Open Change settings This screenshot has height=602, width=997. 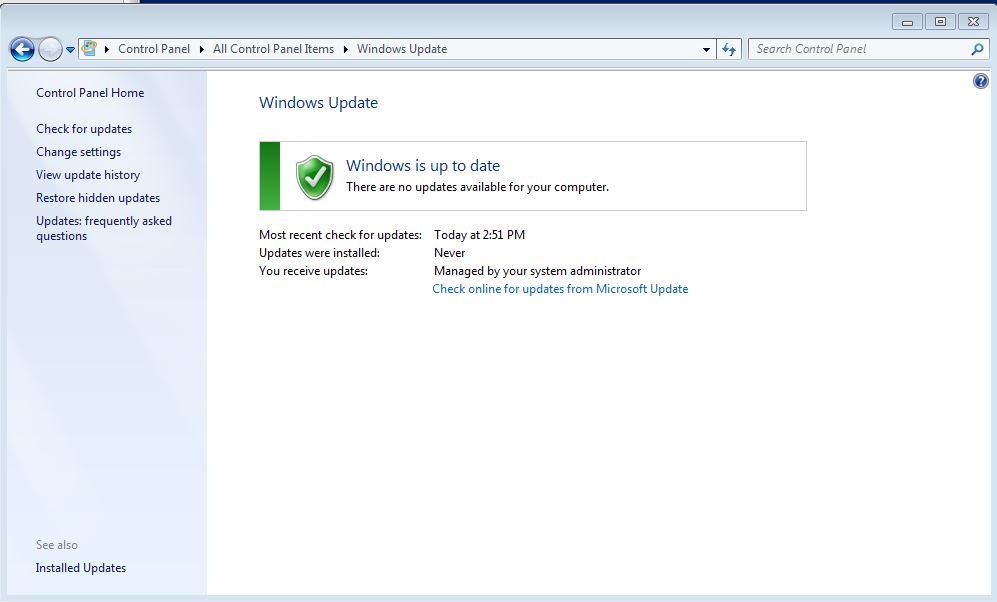tap(78, 152)
